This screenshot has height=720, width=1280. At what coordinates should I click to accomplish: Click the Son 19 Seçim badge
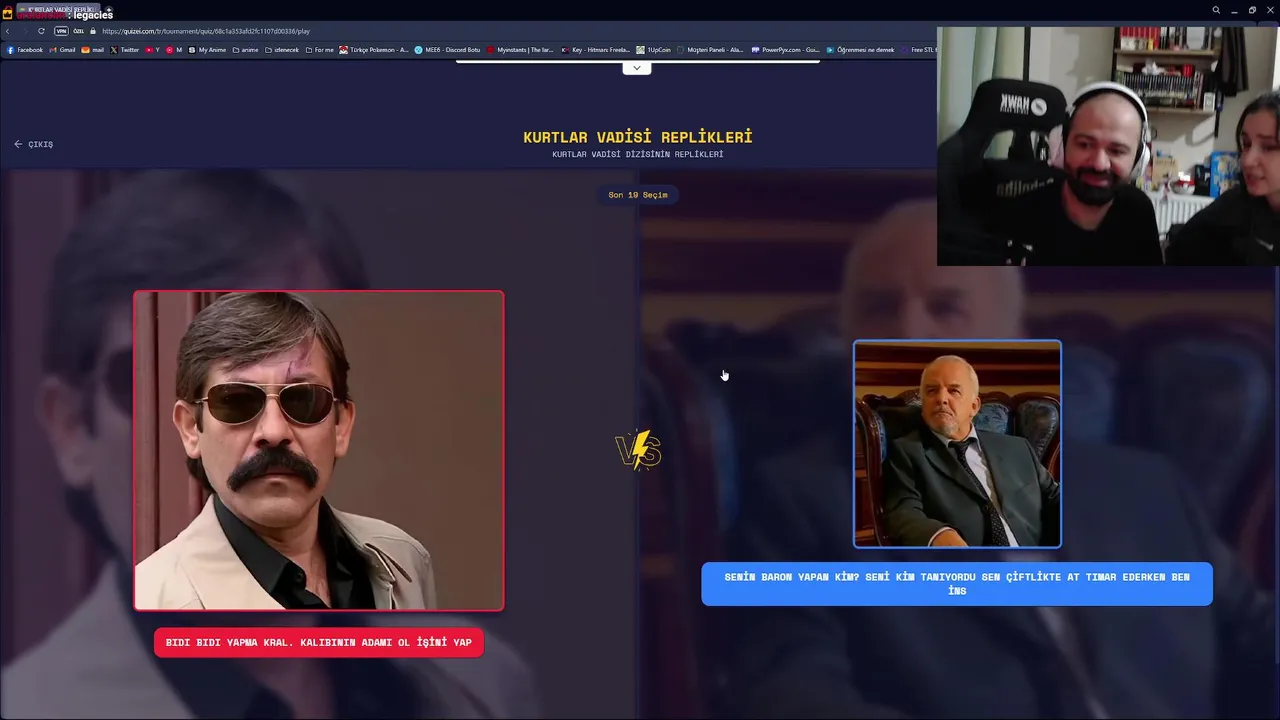tap(638, 195)
